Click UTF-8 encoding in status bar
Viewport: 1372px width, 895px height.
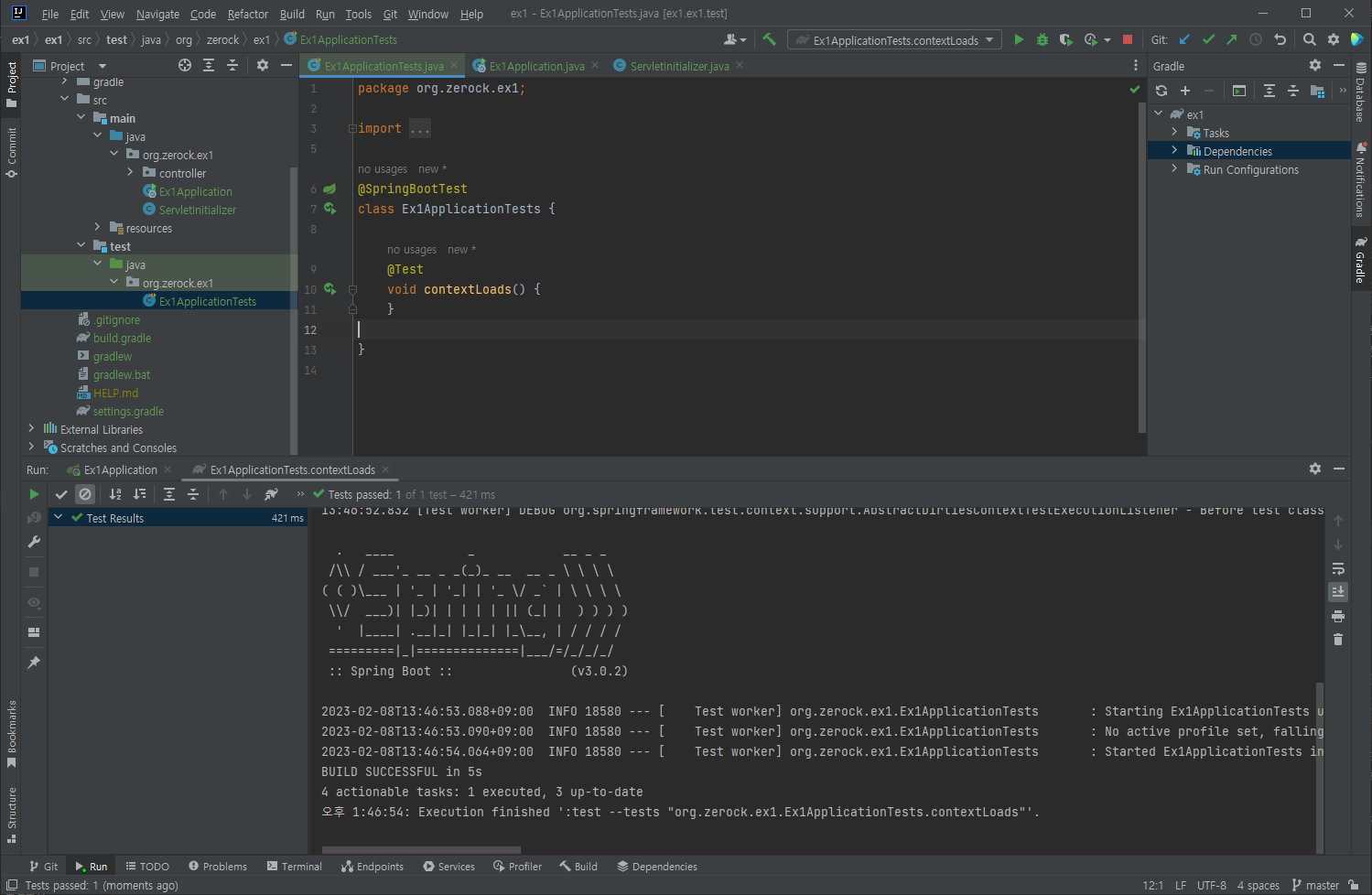pos(1211,885)
